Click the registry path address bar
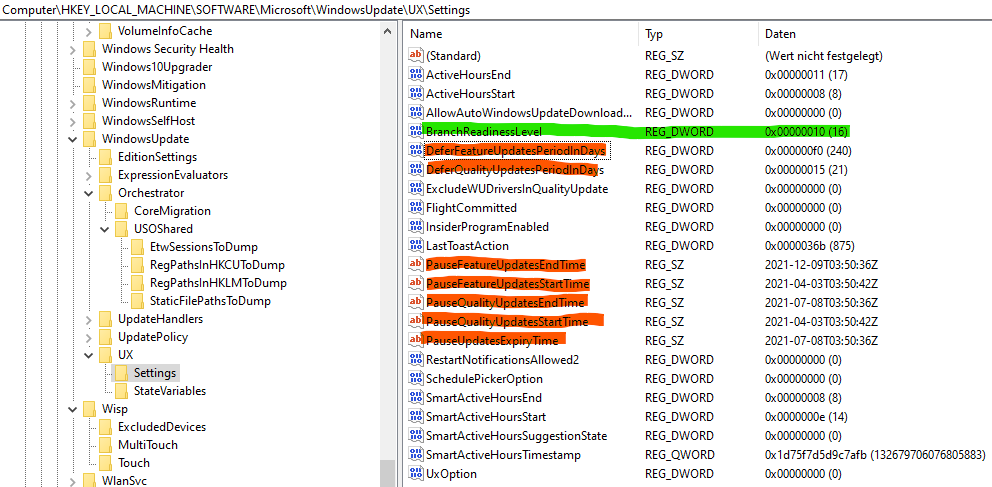 (x=496, y=10)
